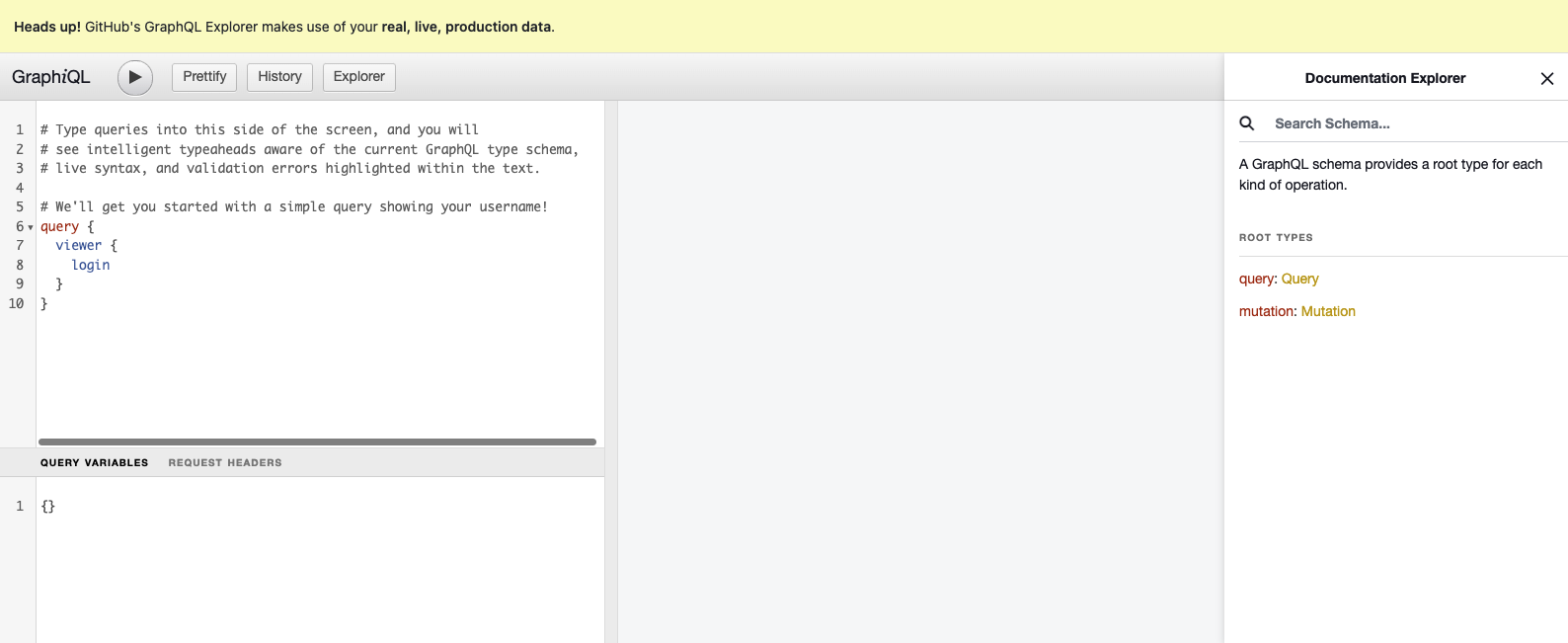Viewport: 1568px width, 643px height.
Task: Open the Query root type link
Action: [x=1299, y=279]
